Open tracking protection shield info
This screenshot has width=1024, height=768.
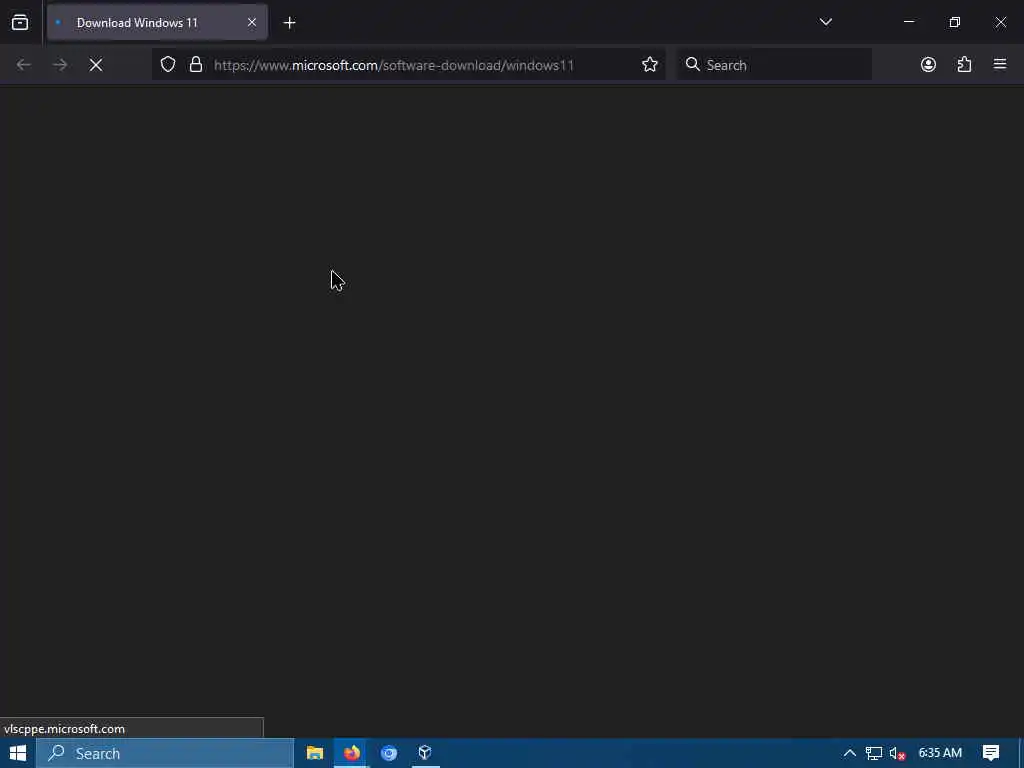(x=168, y=65)
